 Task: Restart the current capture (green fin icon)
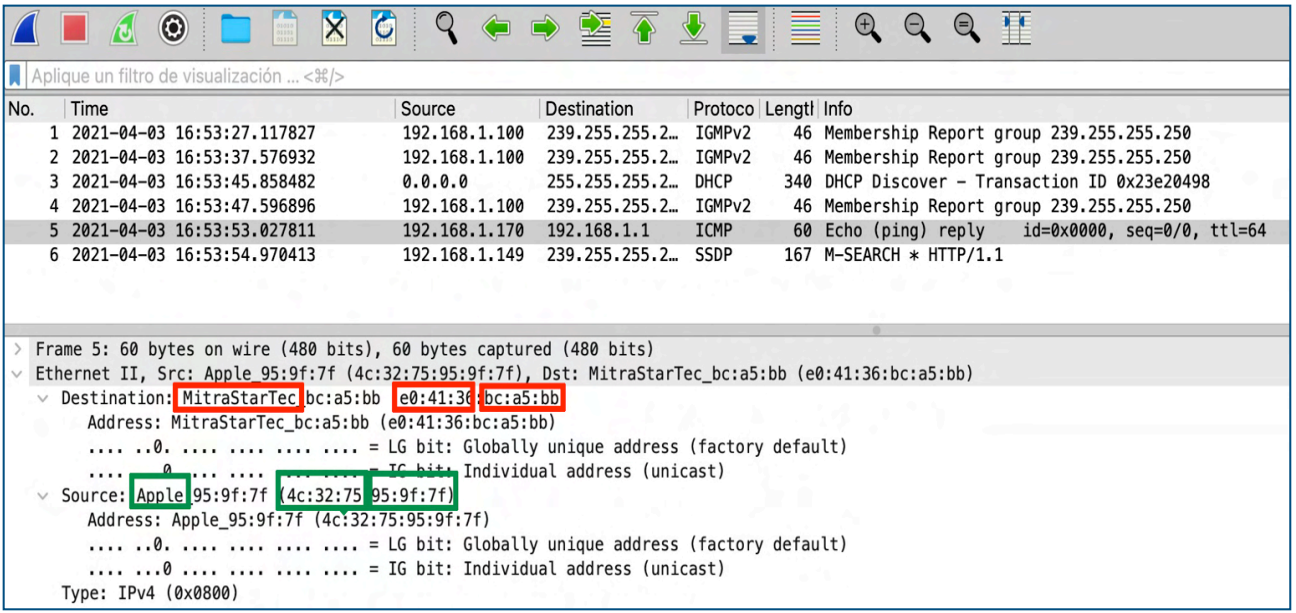(124, 29)
